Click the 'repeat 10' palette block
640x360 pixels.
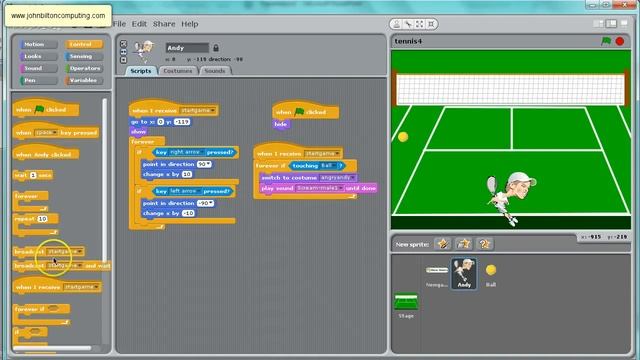pos(36,224)
